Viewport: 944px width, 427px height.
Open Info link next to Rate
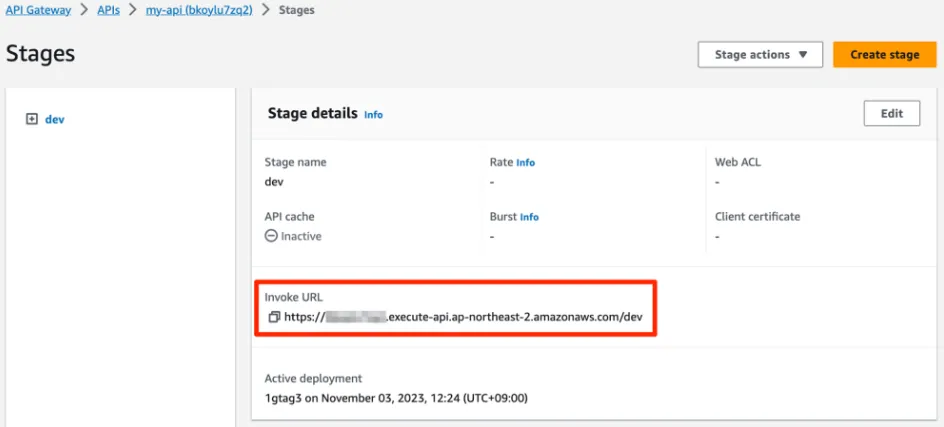(525, 162)
